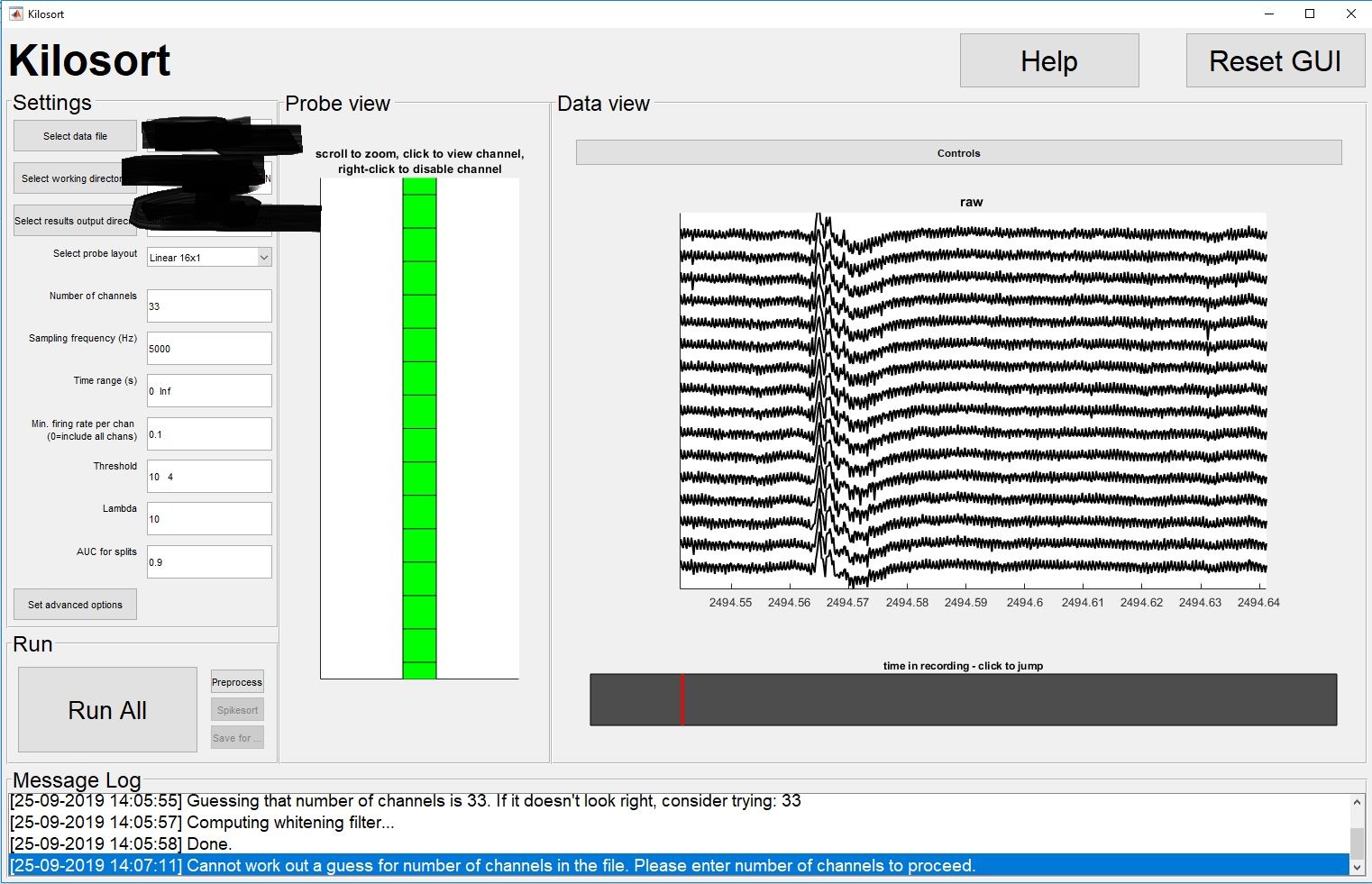The width and height of the screenshot is (1372, 884).
Task: Choose the working directory
Action: pyautogui.click(x=74, y=178)
